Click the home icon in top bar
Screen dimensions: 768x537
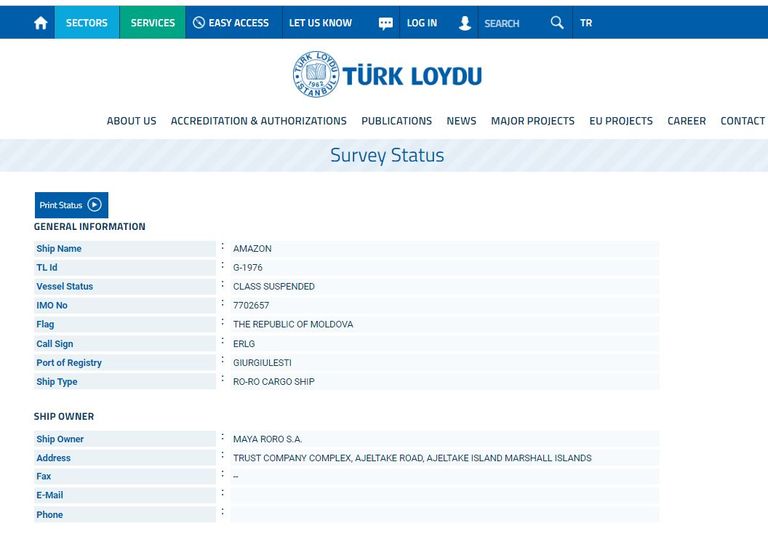(40, 23)
